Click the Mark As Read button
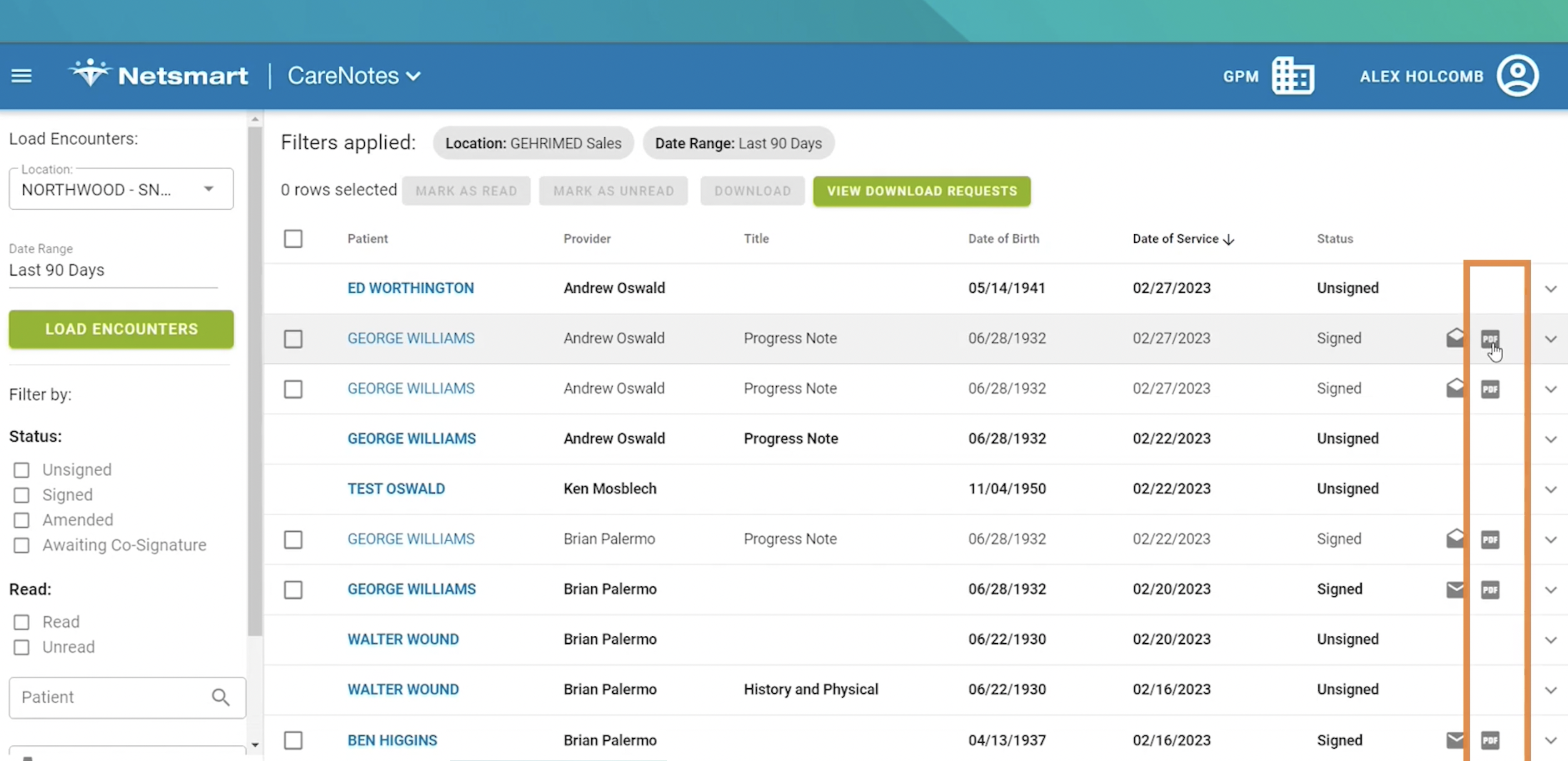Viewport: 1568px width, 761px height. point(467,191)
